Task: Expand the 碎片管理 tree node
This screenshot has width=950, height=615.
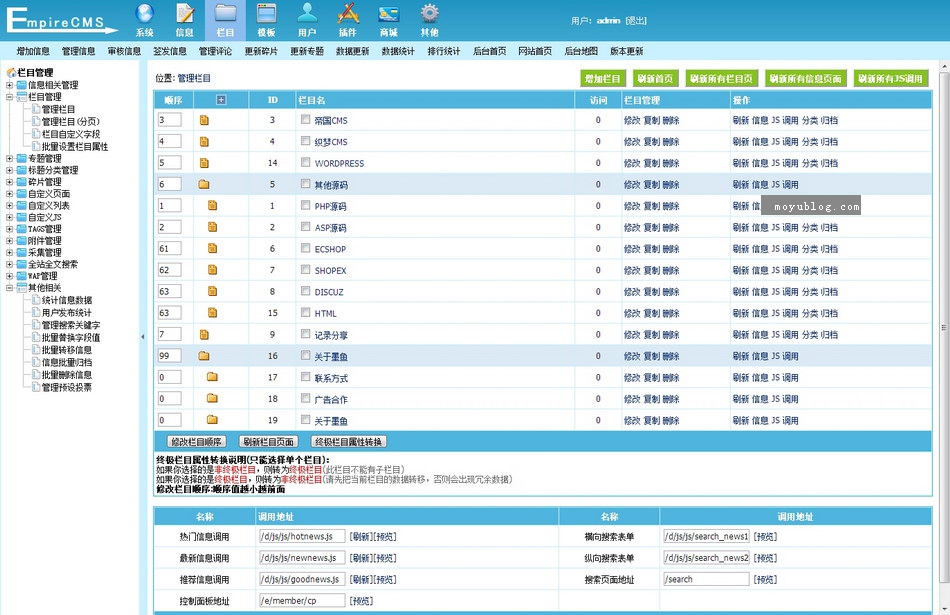Action: pos(9,182)
